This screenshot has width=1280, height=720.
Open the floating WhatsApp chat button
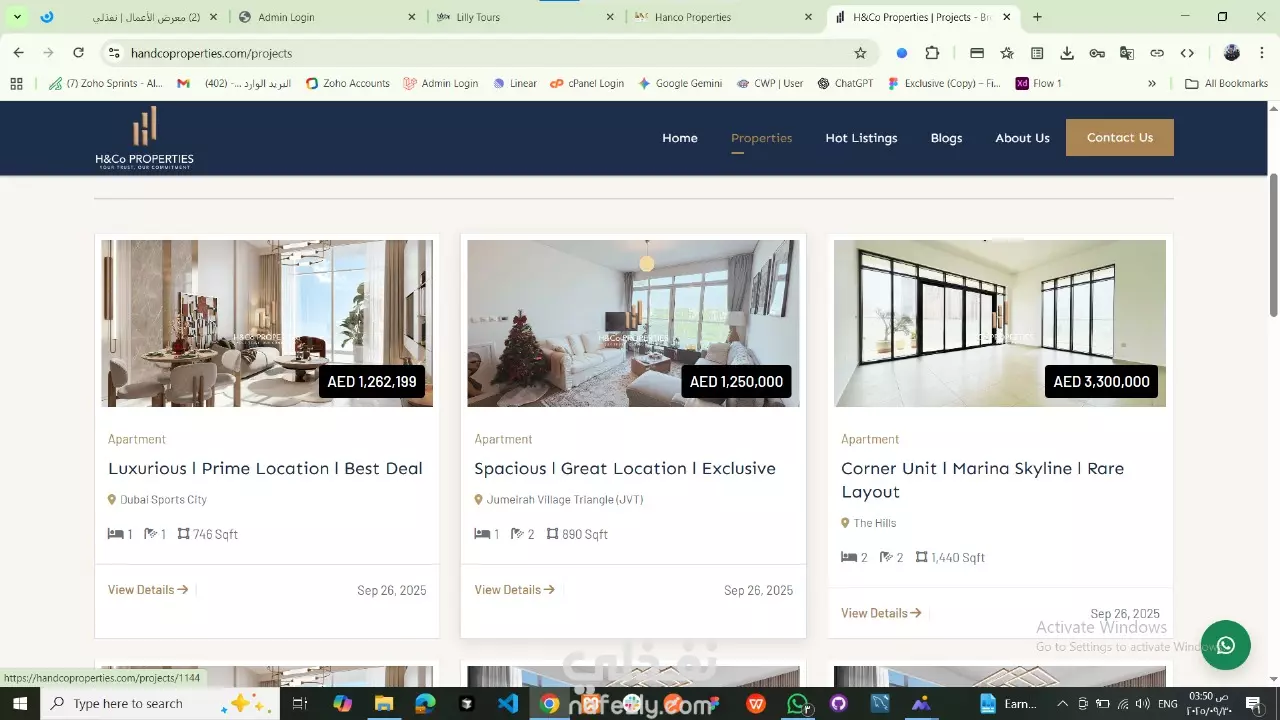(1226, 645)
